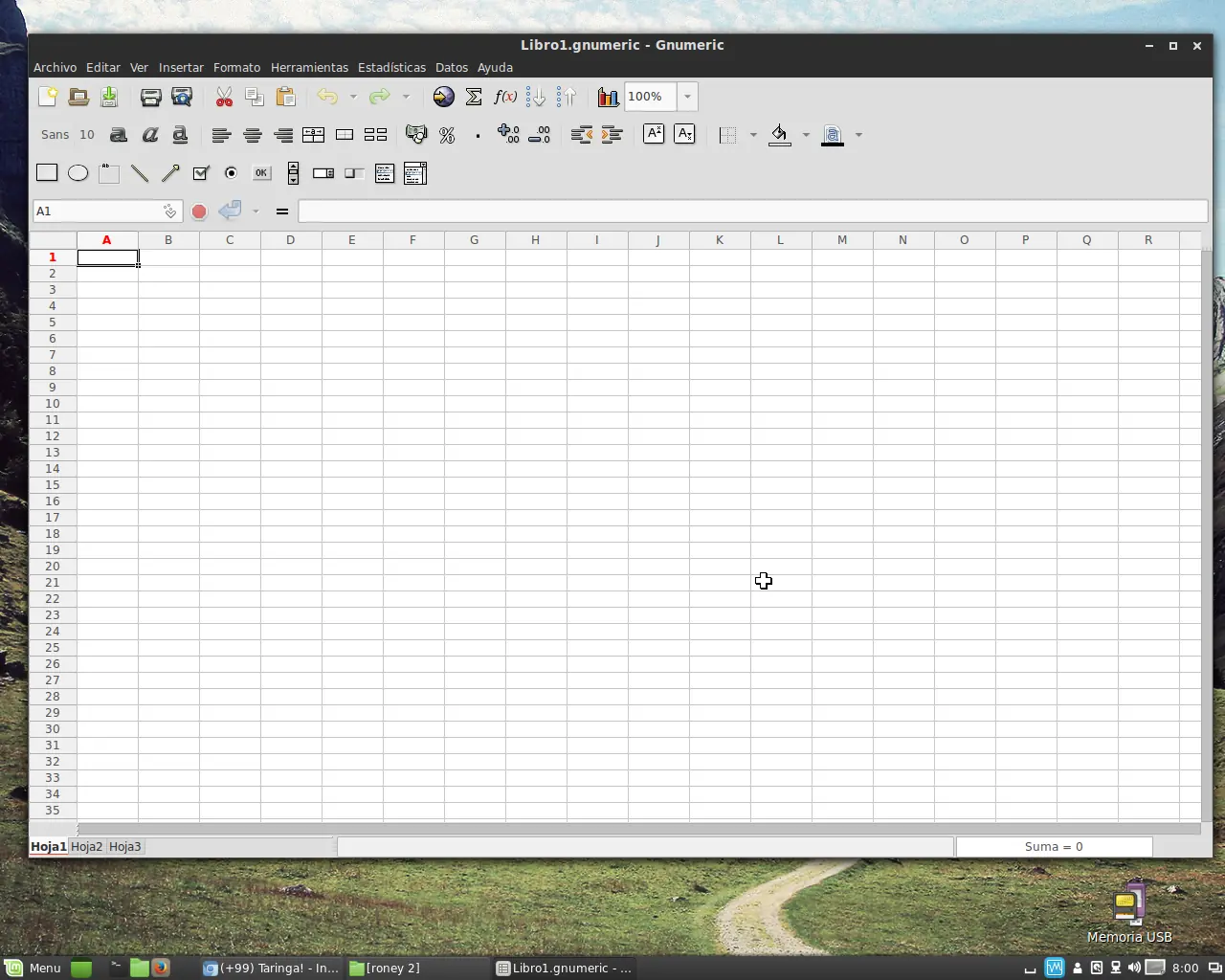Expand the font color dropdown
The image size is (1225, 980).
pyautogui.click(x=858, y=135)
